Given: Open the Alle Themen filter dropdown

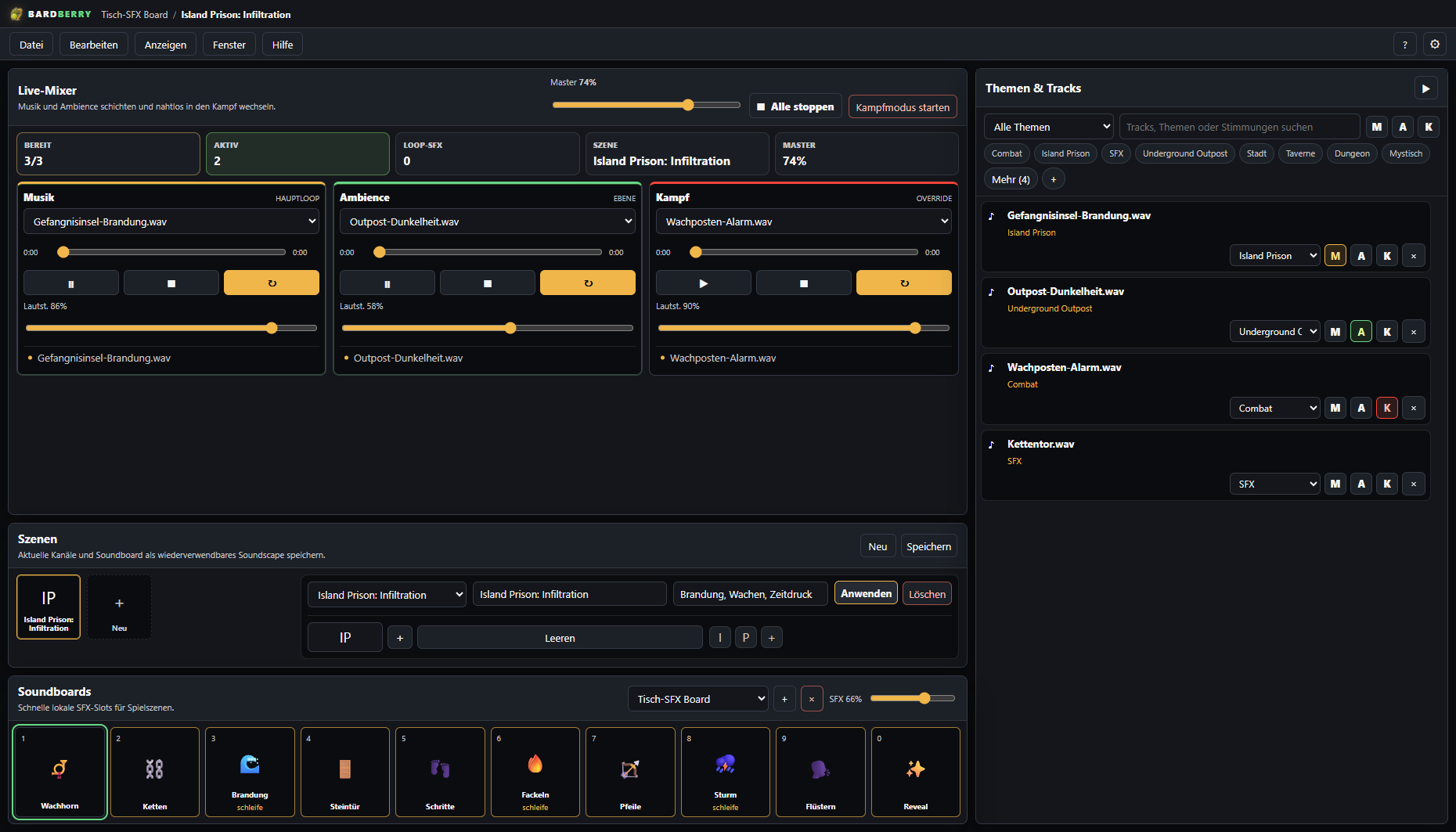Looking at the screenshot, I should pyautogui.click(x=1049, y=127).
